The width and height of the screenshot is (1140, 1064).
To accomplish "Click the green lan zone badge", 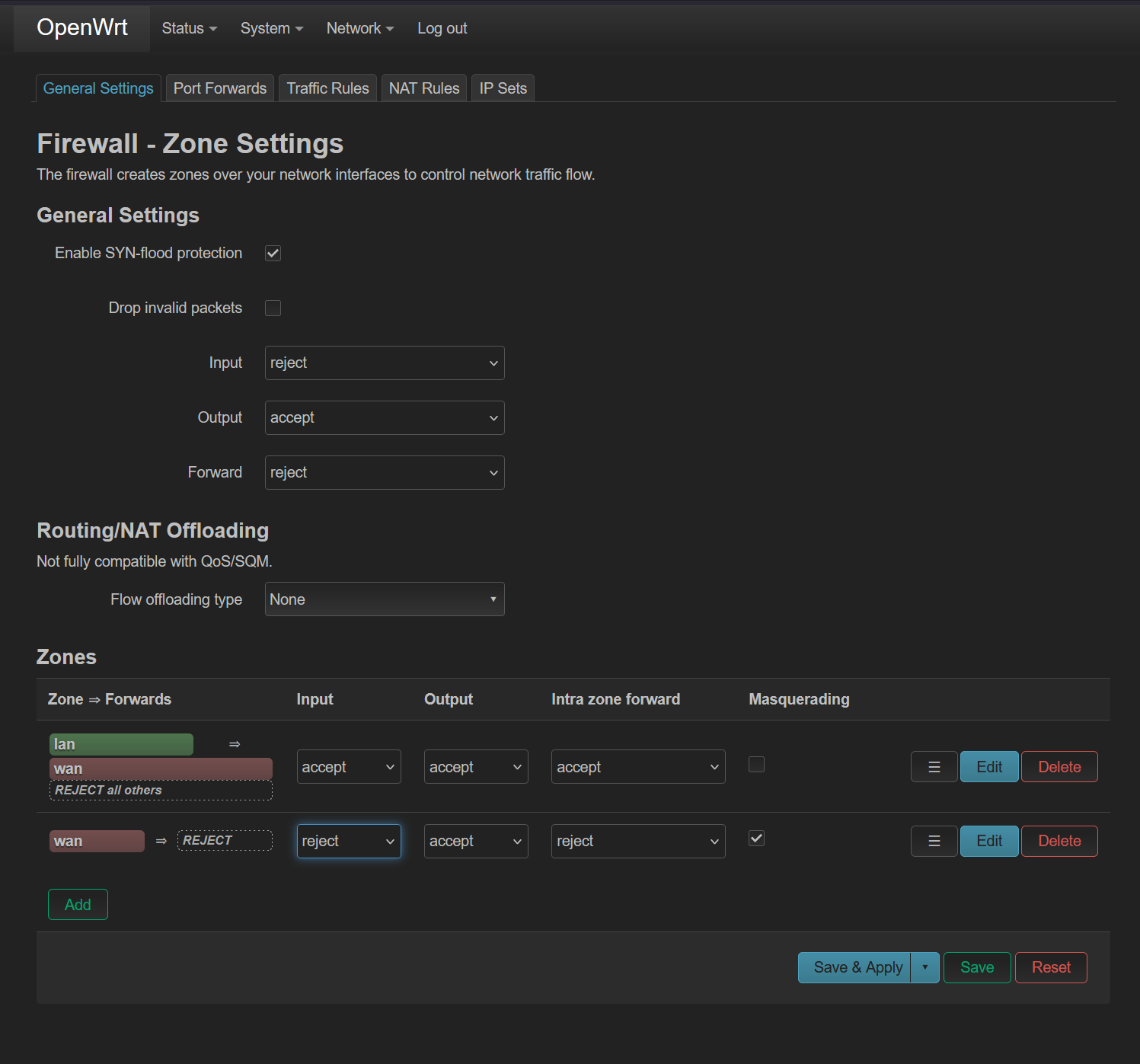I will tap(121, 744).
